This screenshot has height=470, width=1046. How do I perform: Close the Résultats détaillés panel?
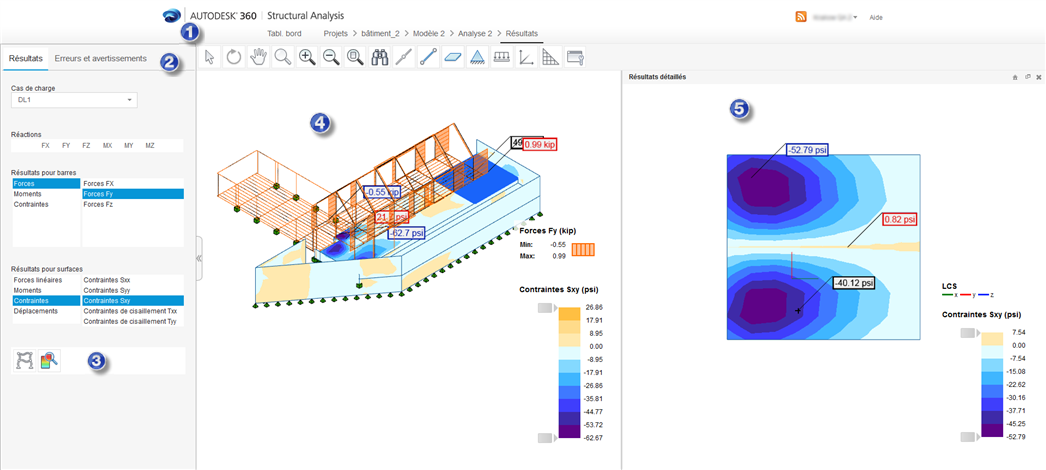click(1039, 77)
